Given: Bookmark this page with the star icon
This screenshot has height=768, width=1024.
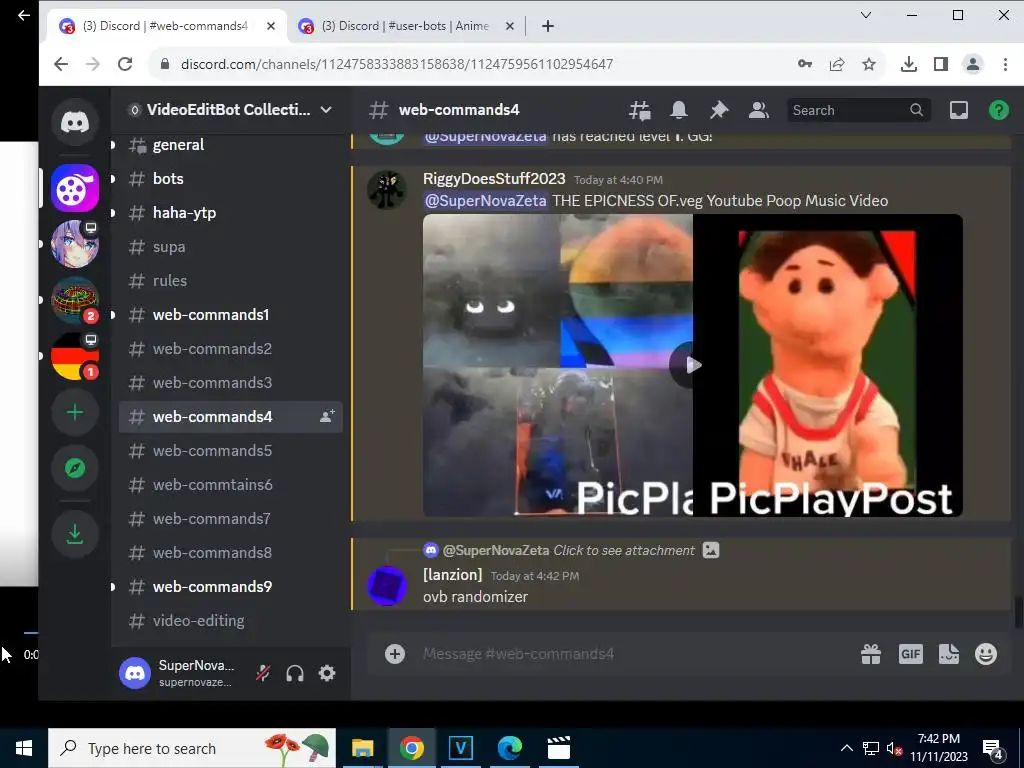Looking at the screenshot, I should click(x=869, y=64).
